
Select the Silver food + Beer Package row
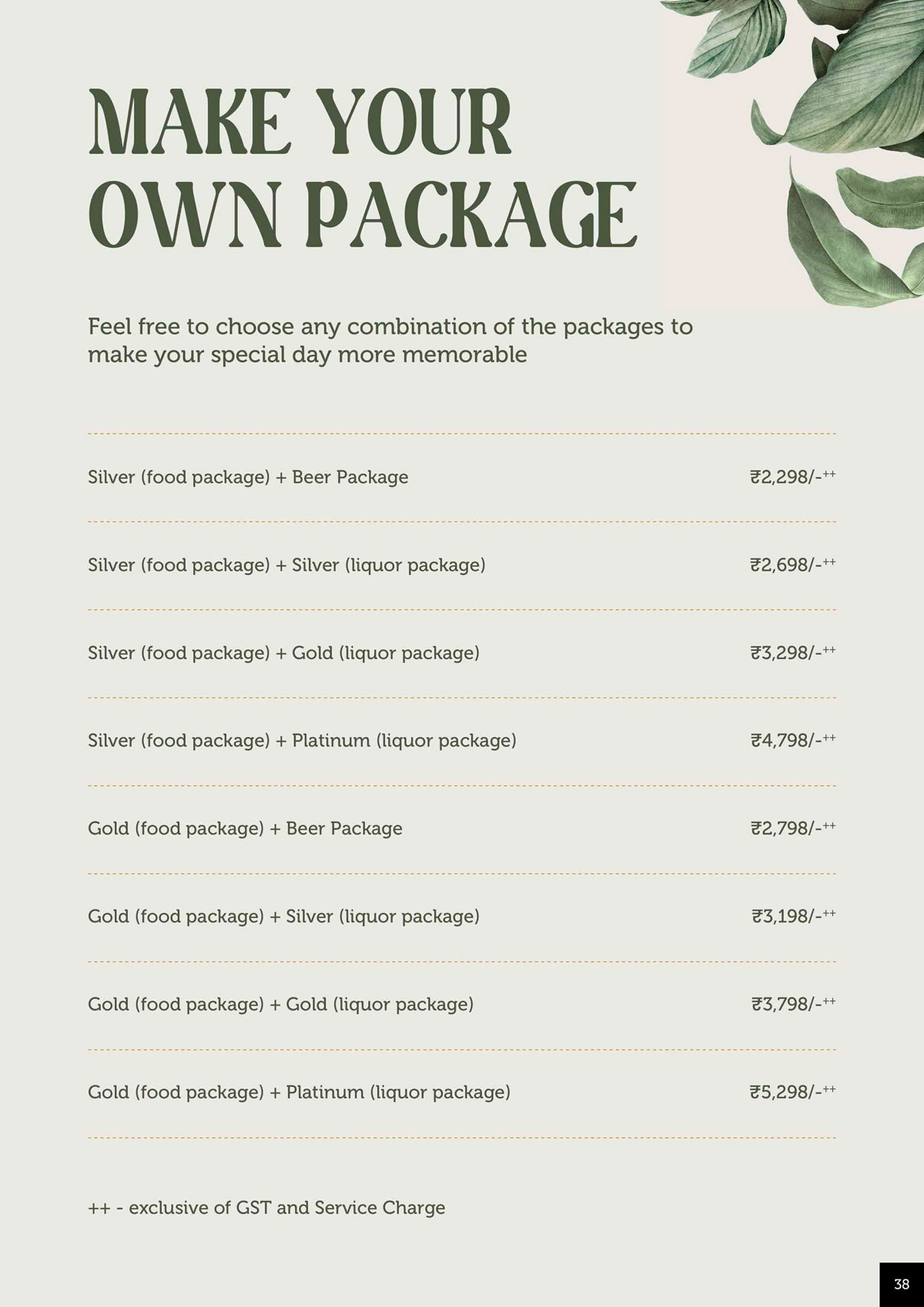point(248,478)
